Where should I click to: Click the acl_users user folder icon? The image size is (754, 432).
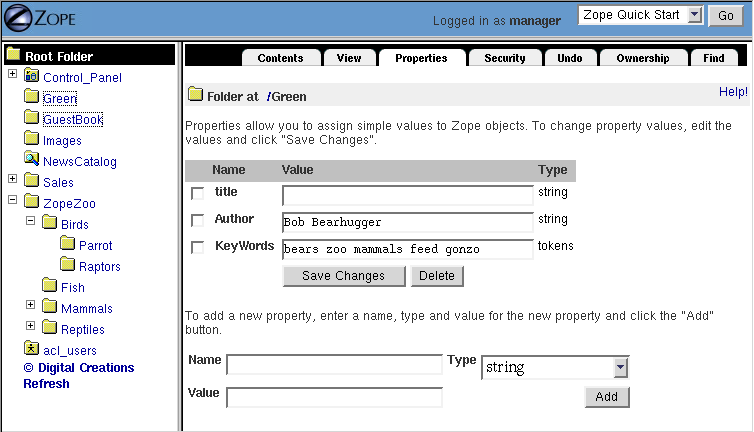click(x=31, y=349)
